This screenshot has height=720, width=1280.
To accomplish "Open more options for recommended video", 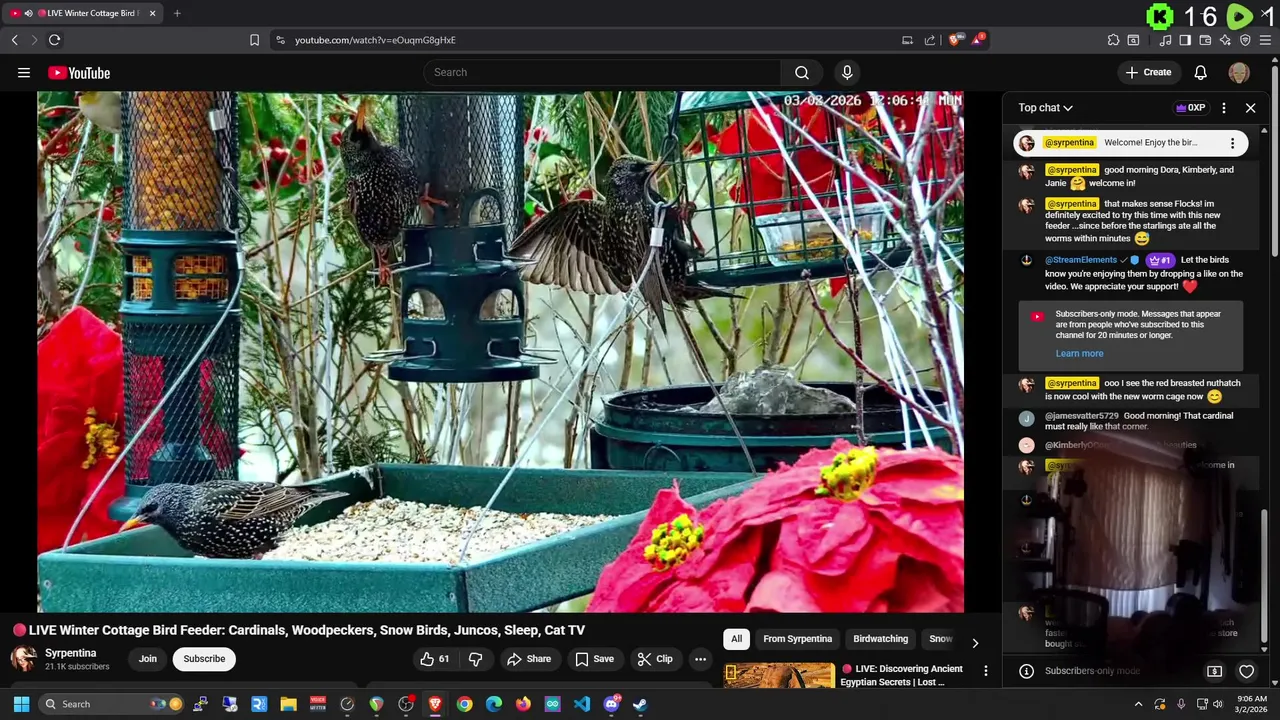I will click(985, 671).
